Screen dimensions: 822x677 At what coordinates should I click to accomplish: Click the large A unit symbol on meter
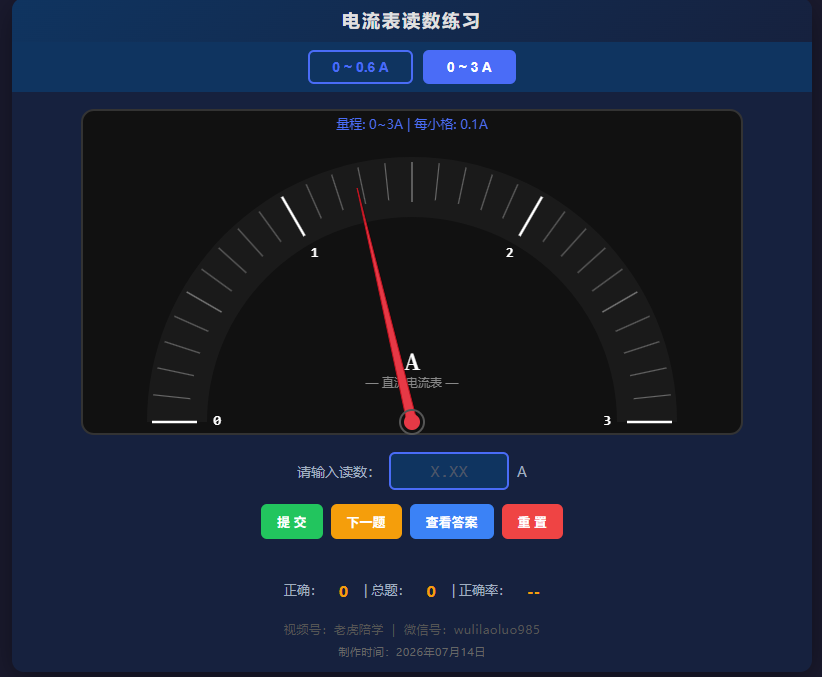tap(412, 362)
